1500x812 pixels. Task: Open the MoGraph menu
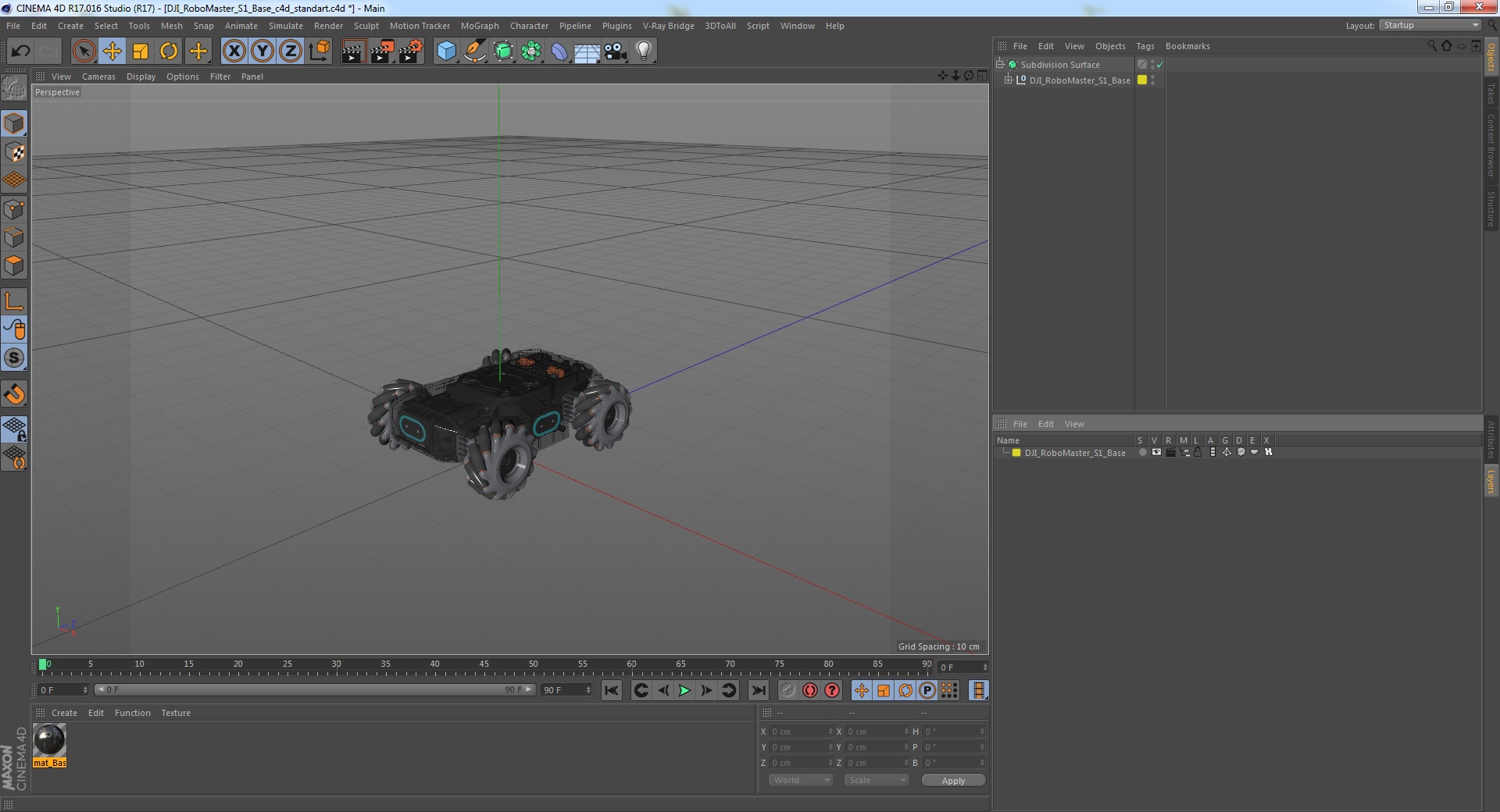[x=480, y=26]
